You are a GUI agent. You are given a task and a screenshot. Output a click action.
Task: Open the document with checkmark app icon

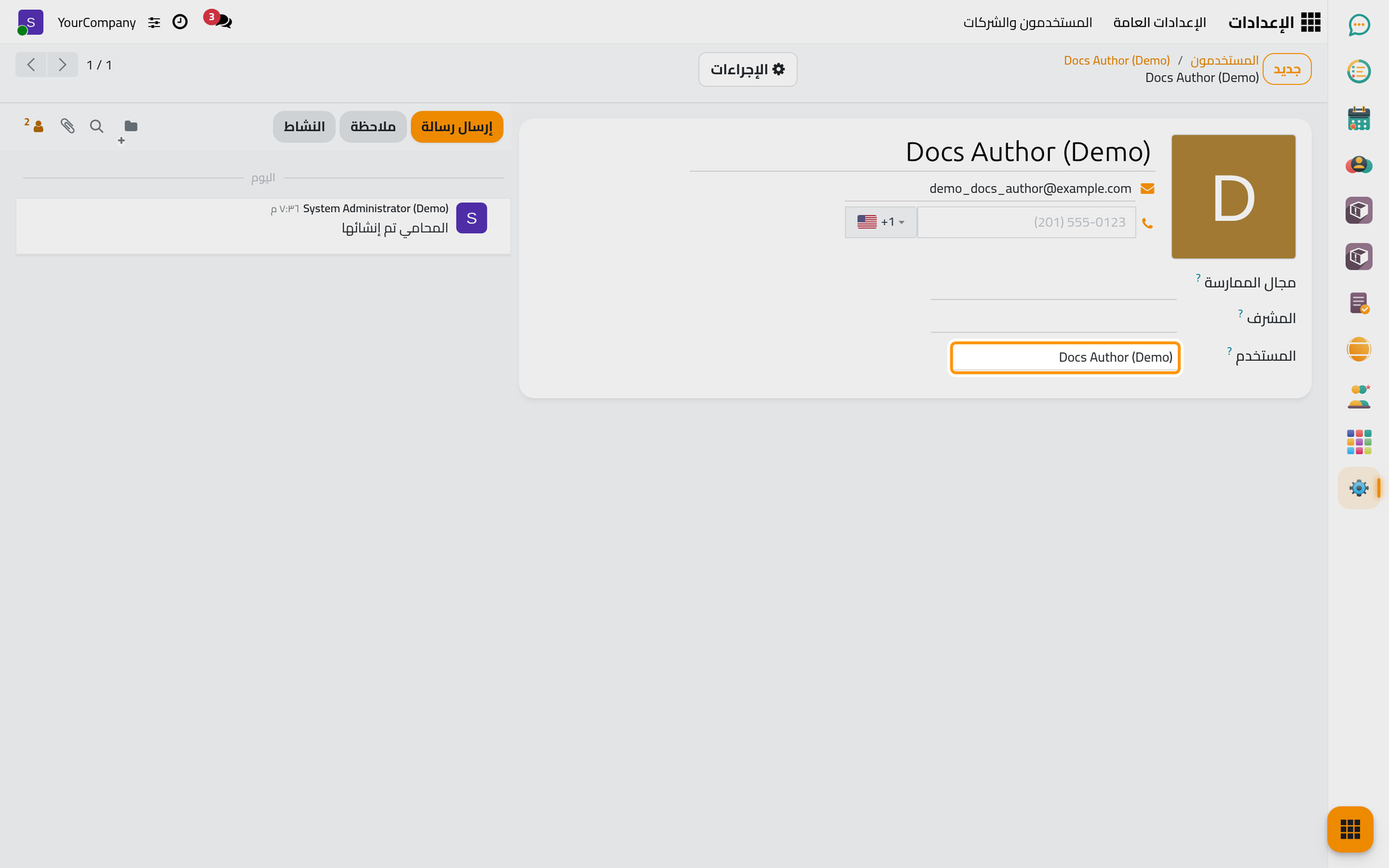click(1359, 303)
